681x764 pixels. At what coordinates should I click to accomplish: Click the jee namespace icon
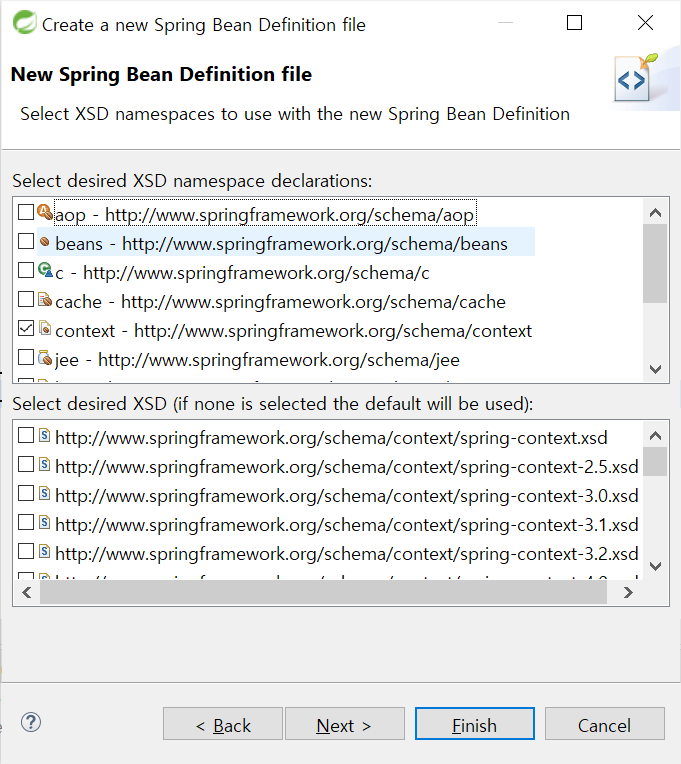[45, 357]
